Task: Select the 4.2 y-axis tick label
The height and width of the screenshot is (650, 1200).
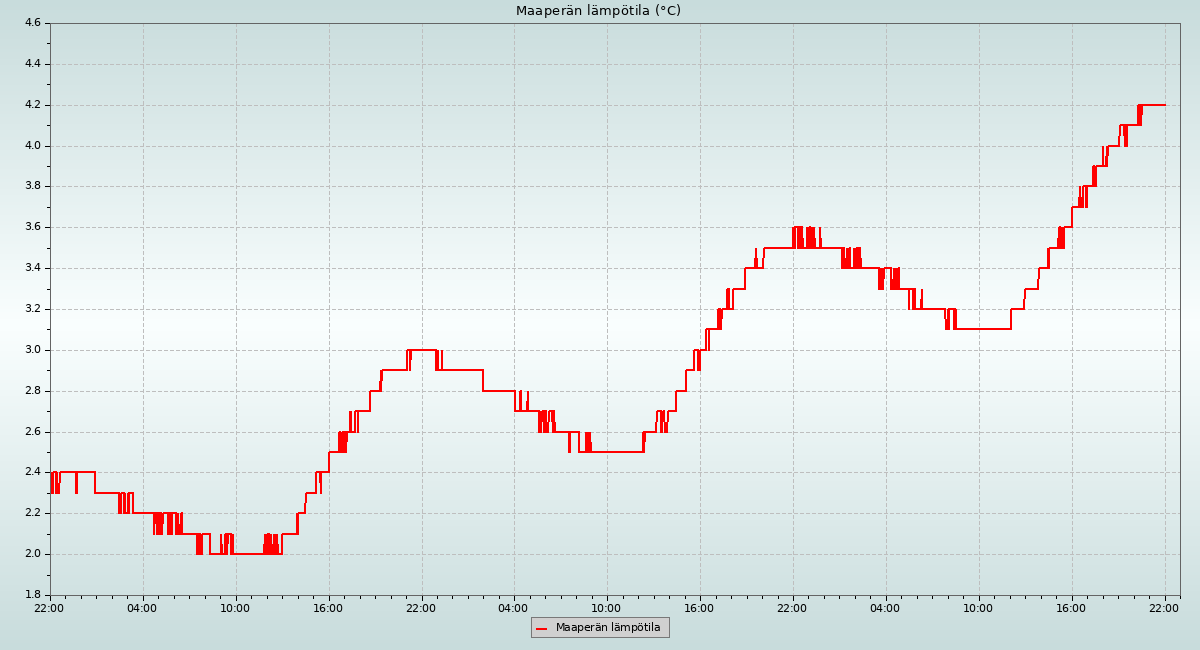Action: 32,105
